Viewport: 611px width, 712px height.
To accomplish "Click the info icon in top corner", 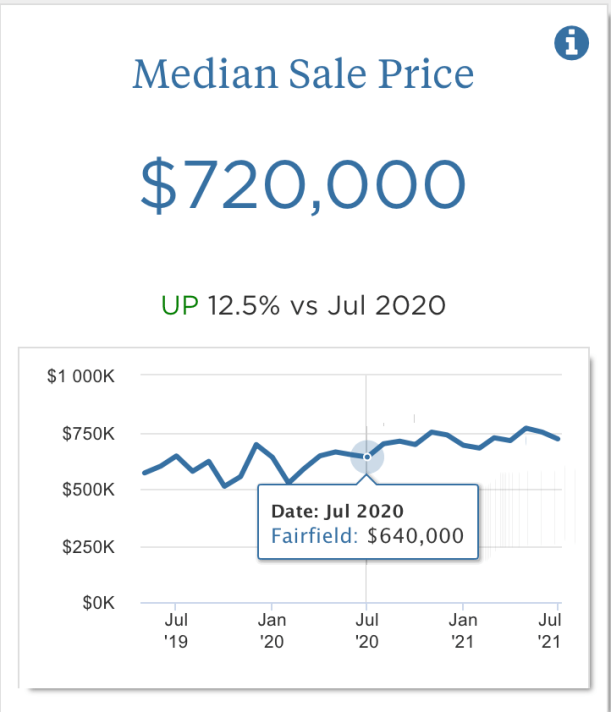I will click(x=571, y=43).
